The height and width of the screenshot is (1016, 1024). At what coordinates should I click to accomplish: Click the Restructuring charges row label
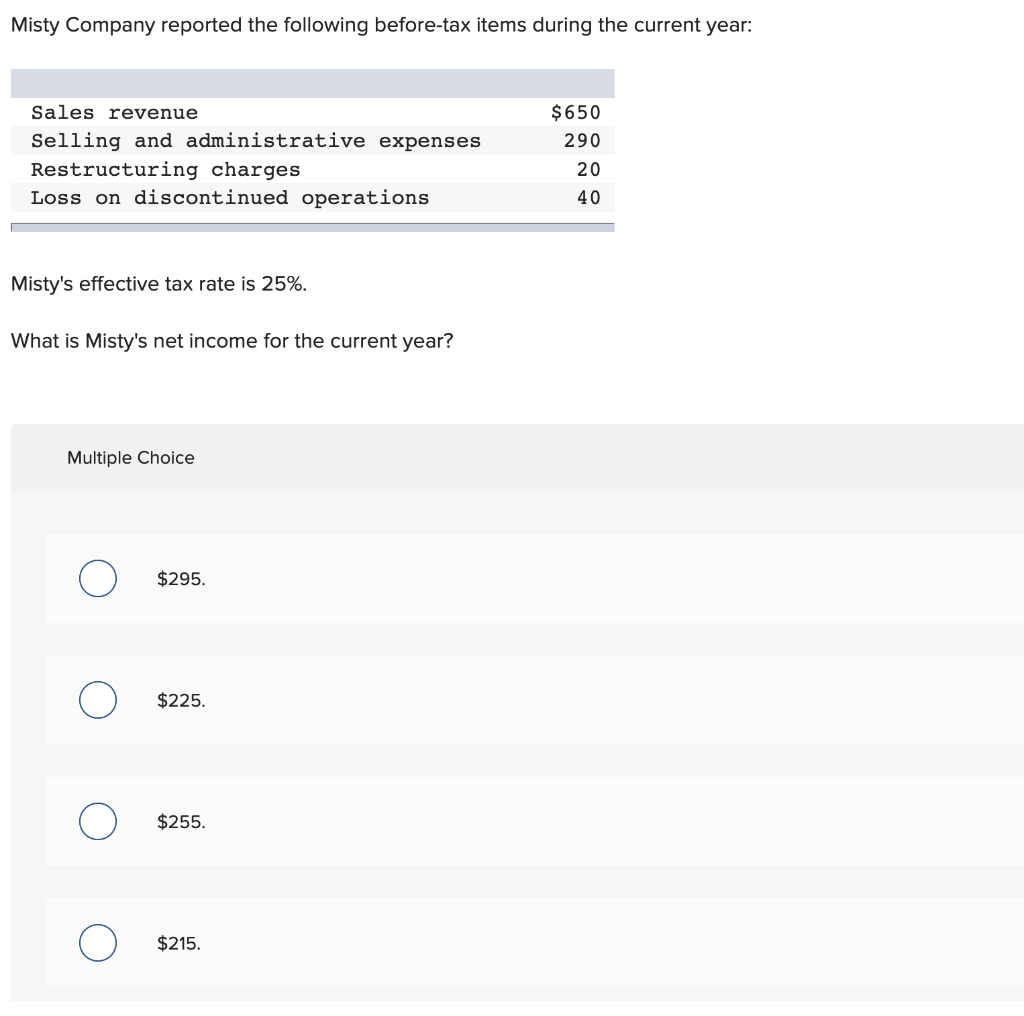pyautogui.click(x=166, y=170)
